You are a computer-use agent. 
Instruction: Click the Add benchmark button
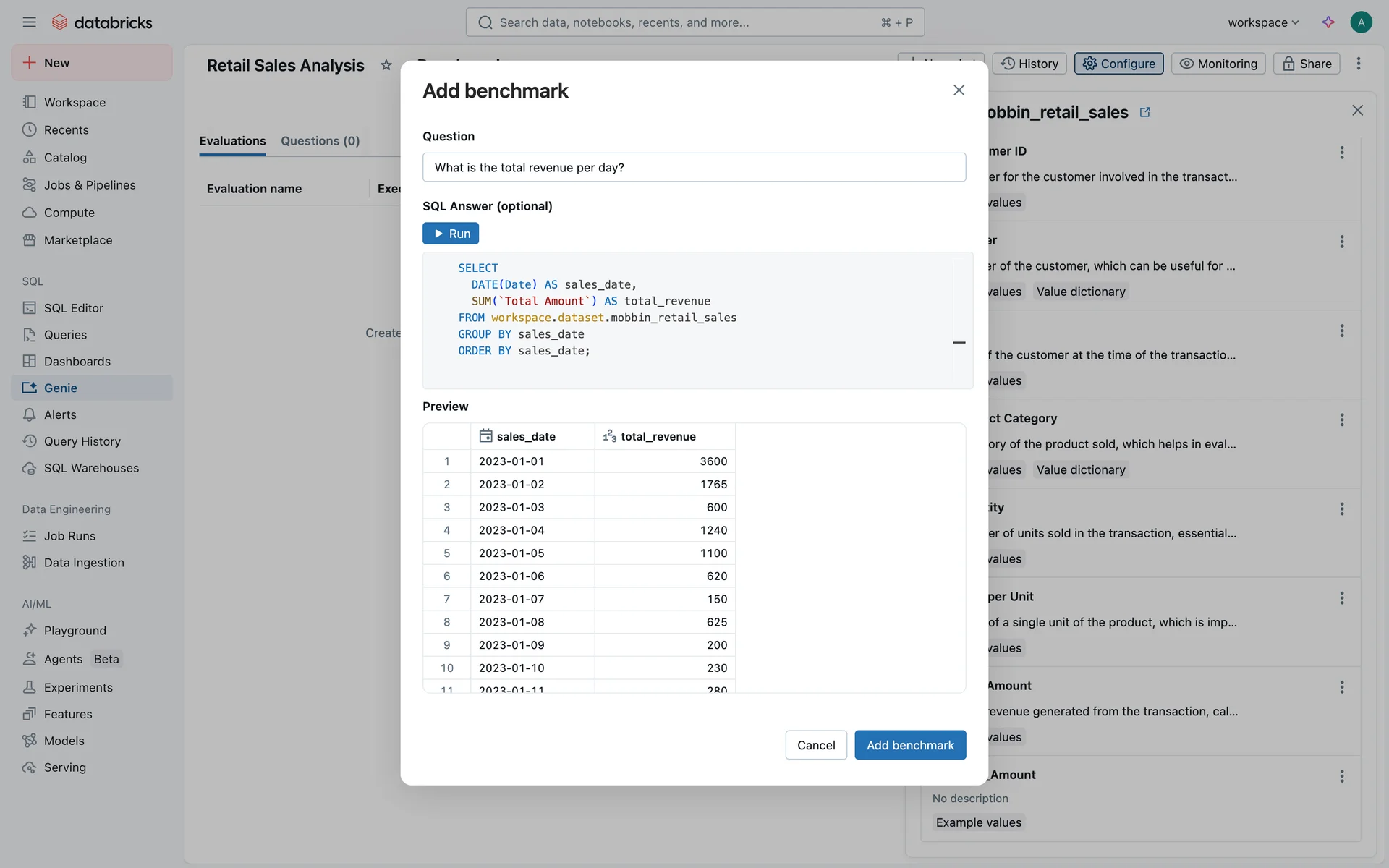[910, 745]
